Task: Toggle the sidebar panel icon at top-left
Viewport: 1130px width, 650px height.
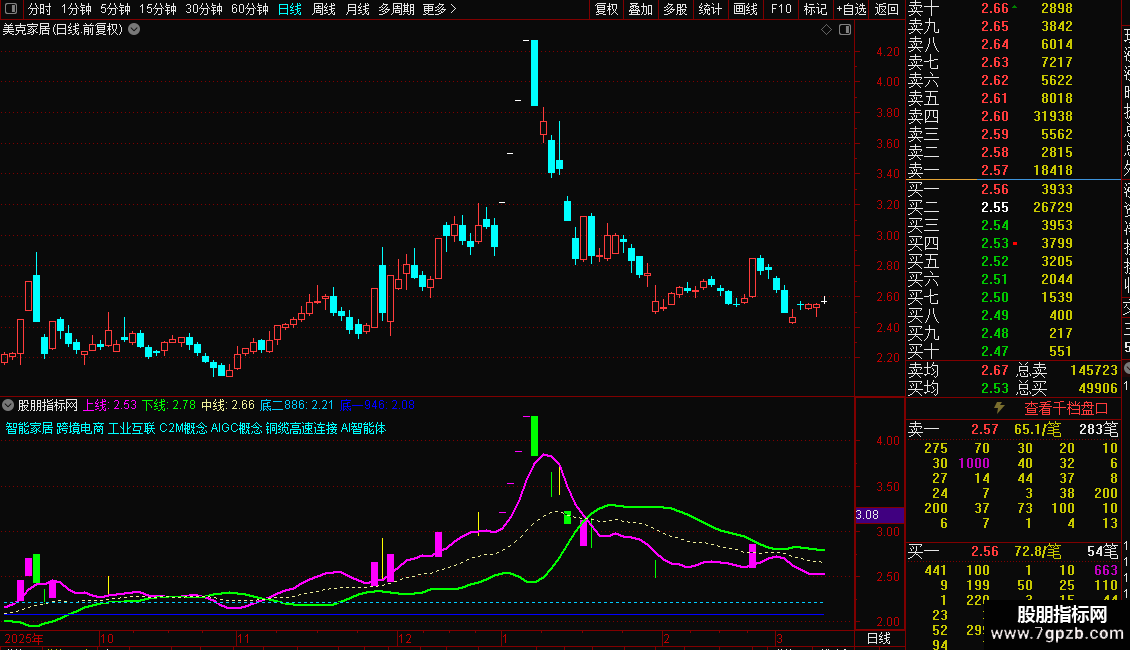Action: pyautogui.click(x=11, y=9)
